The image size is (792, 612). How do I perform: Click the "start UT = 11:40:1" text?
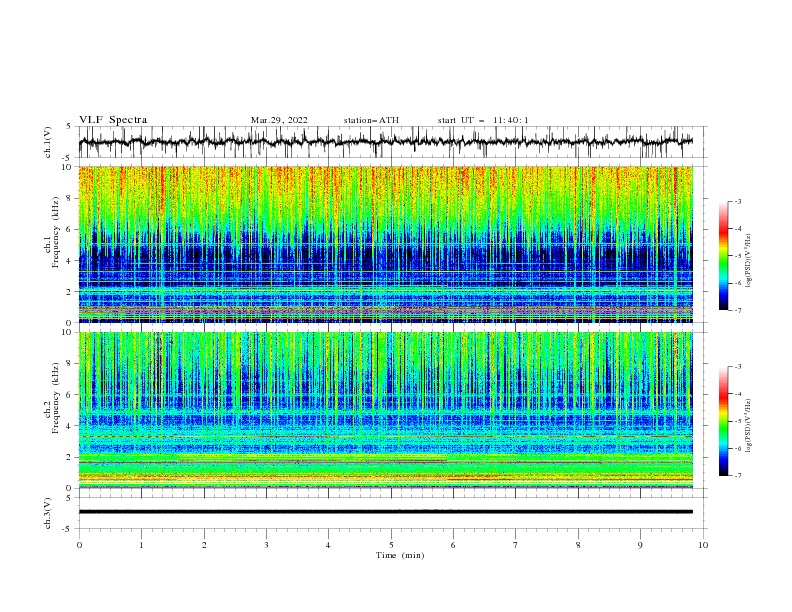pyautogui.click(x=483, y=120)
